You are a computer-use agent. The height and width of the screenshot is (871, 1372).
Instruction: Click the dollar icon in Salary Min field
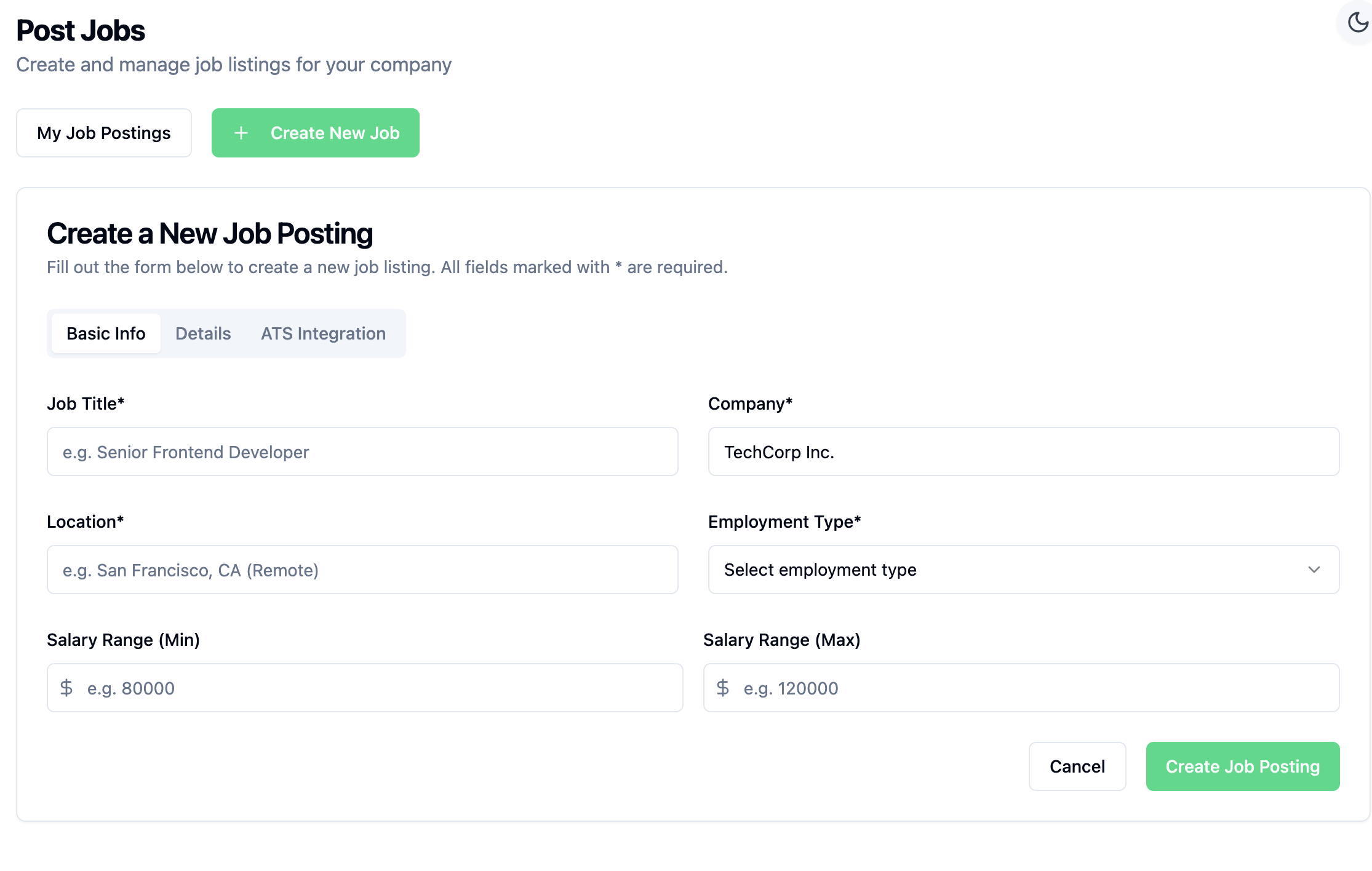coord(66,688)
